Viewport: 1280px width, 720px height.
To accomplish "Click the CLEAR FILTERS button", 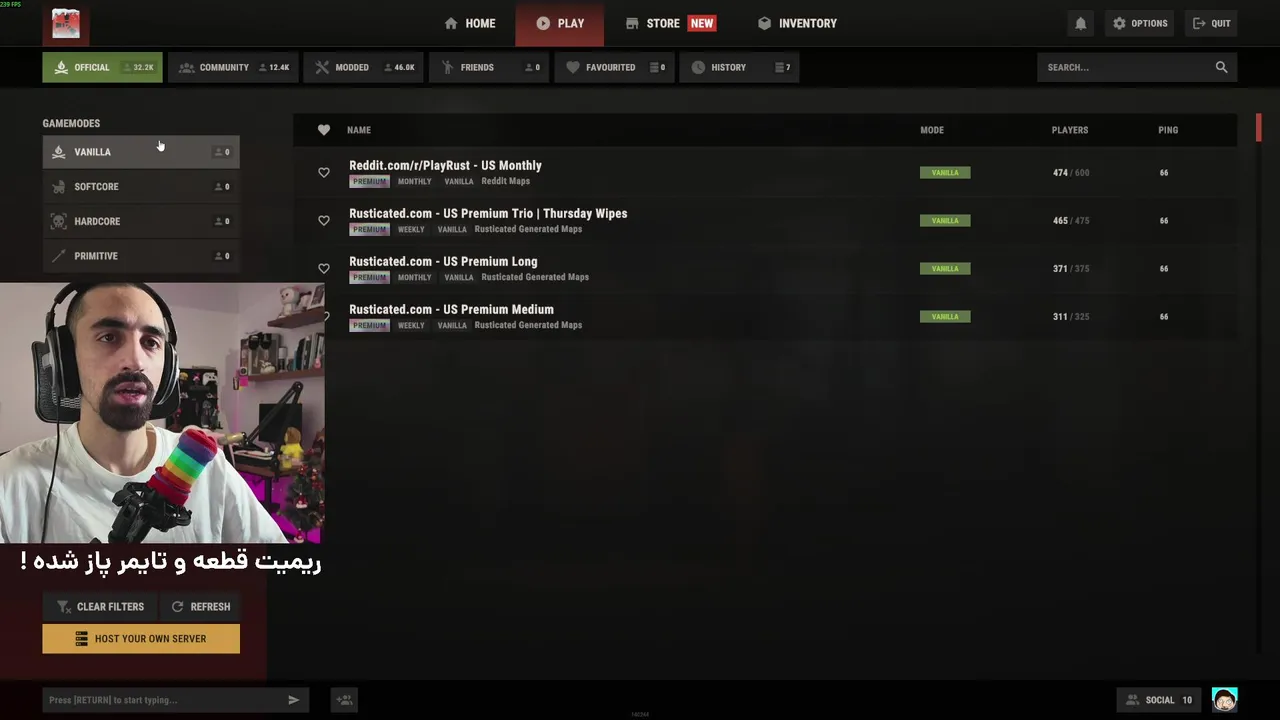I will point(100,607).
